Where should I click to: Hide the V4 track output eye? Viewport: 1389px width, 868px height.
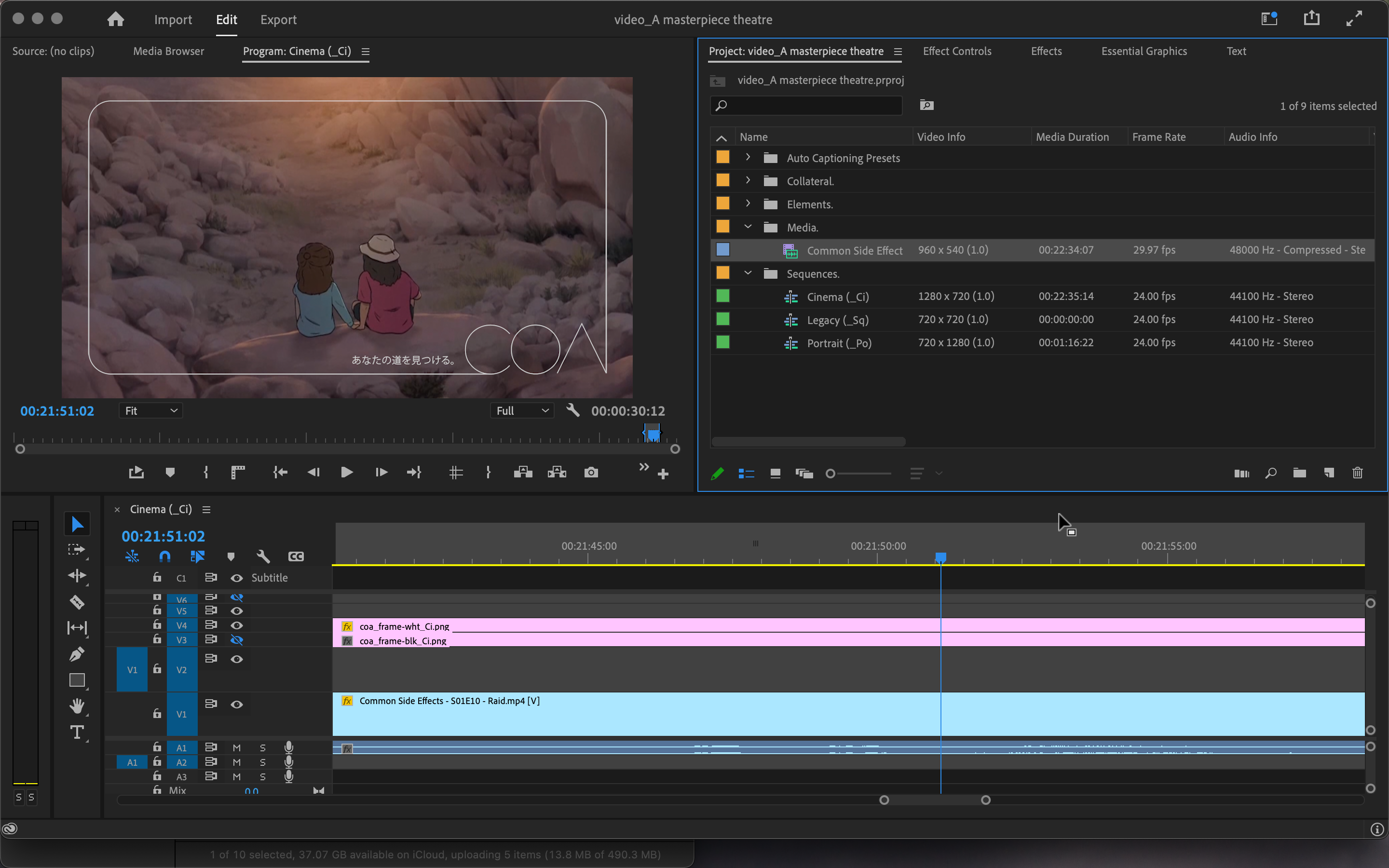coord(236,625)
